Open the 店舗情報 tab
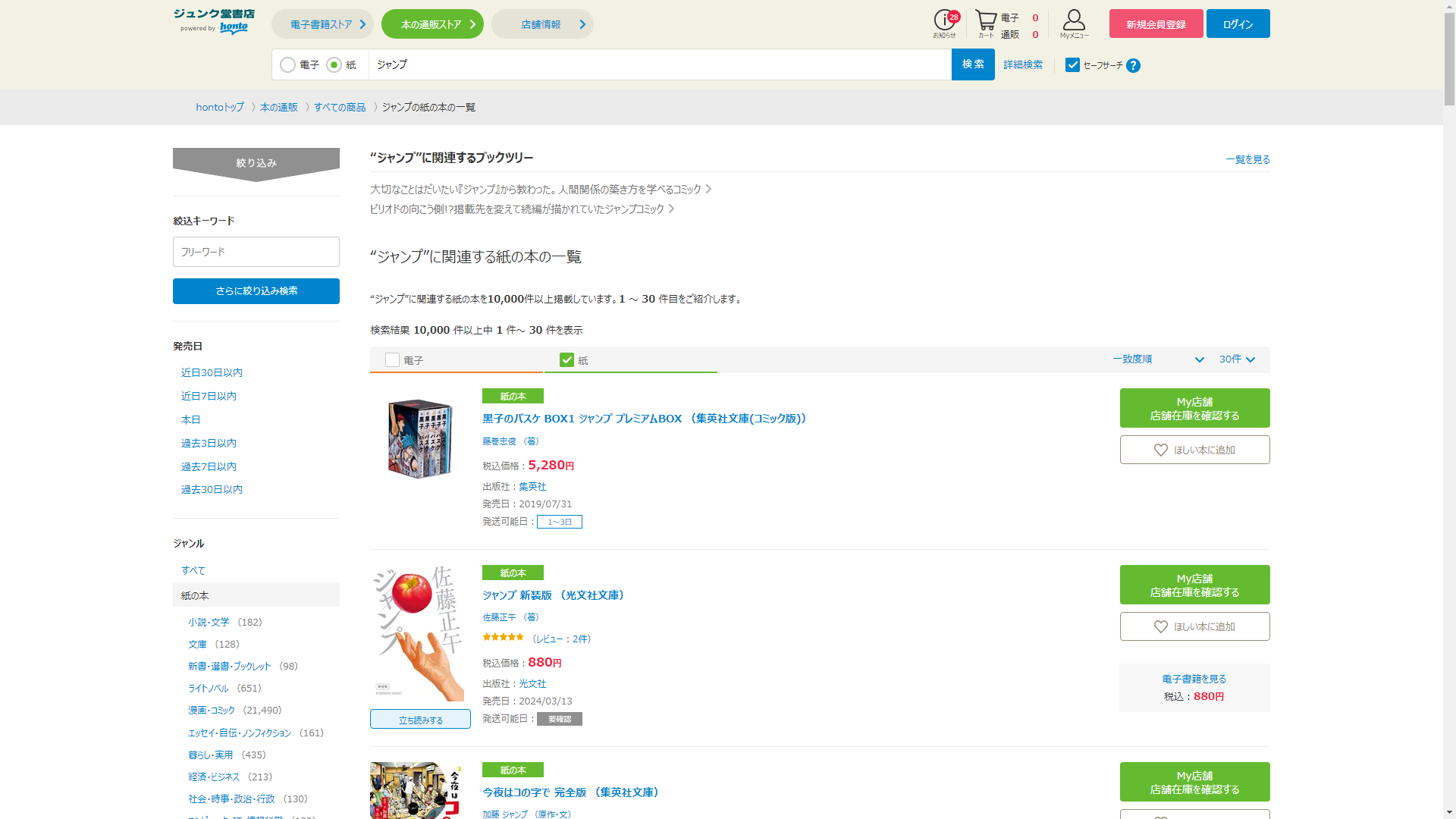This screenshot has width=1456, height=819. (x=542, y=24)
